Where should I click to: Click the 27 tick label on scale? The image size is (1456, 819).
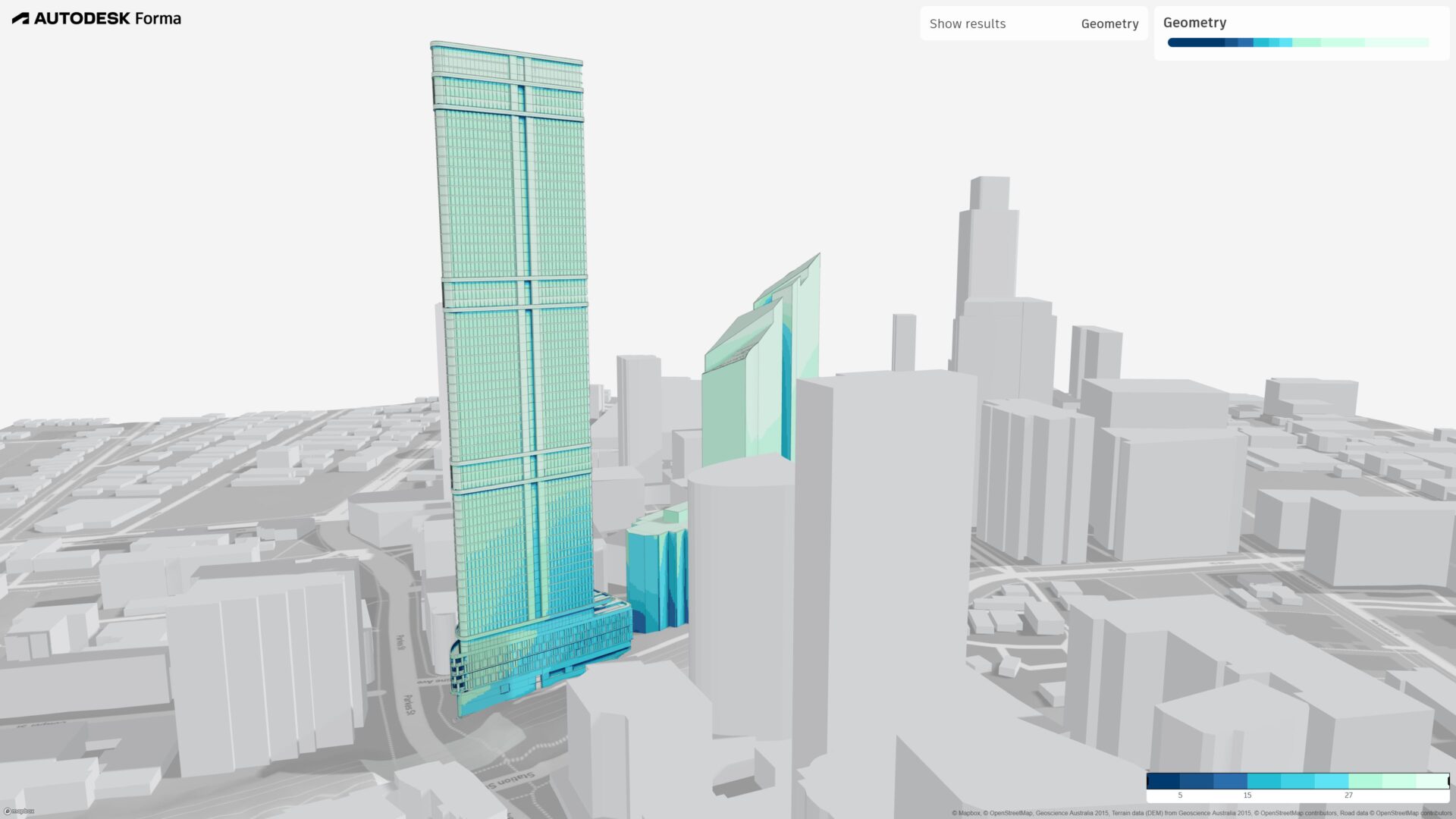[1348, 795]
